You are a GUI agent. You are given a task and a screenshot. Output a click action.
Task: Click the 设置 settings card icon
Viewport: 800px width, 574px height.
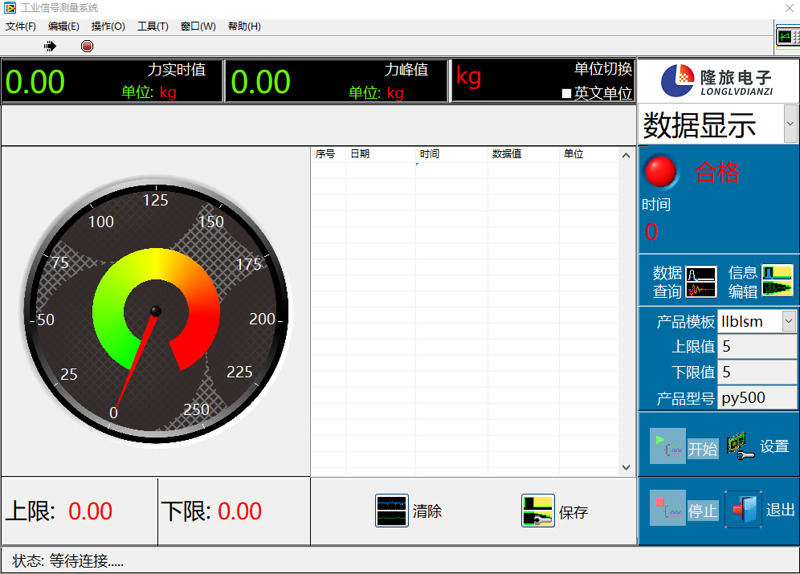click(740, 446)
